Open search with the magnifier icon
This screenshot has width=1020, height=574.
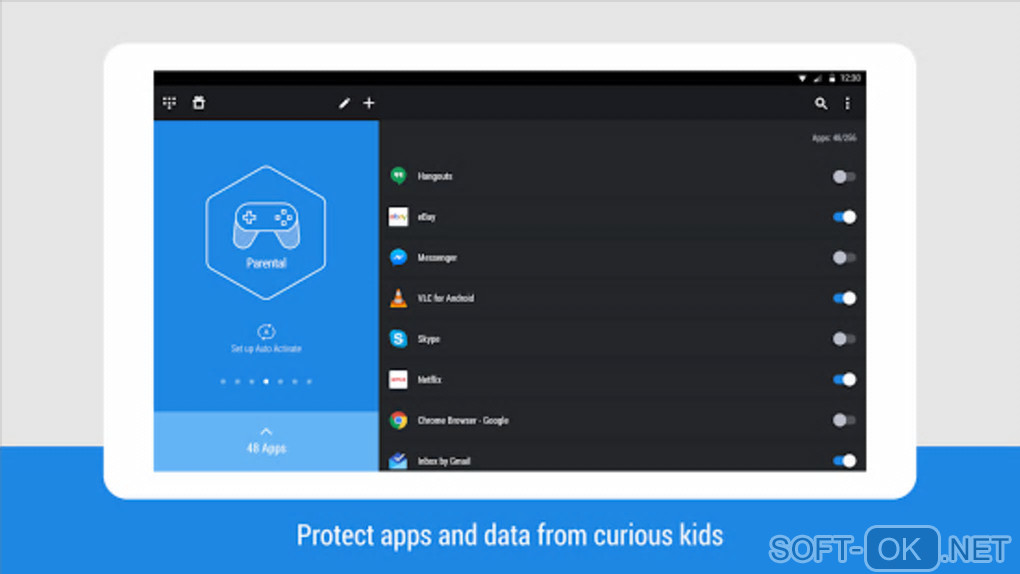click(821, 103)
